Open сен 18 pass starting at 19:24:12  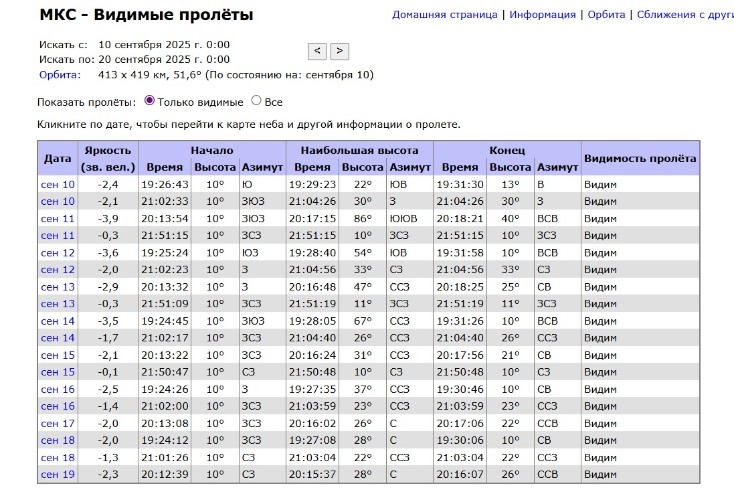(58, 441)
